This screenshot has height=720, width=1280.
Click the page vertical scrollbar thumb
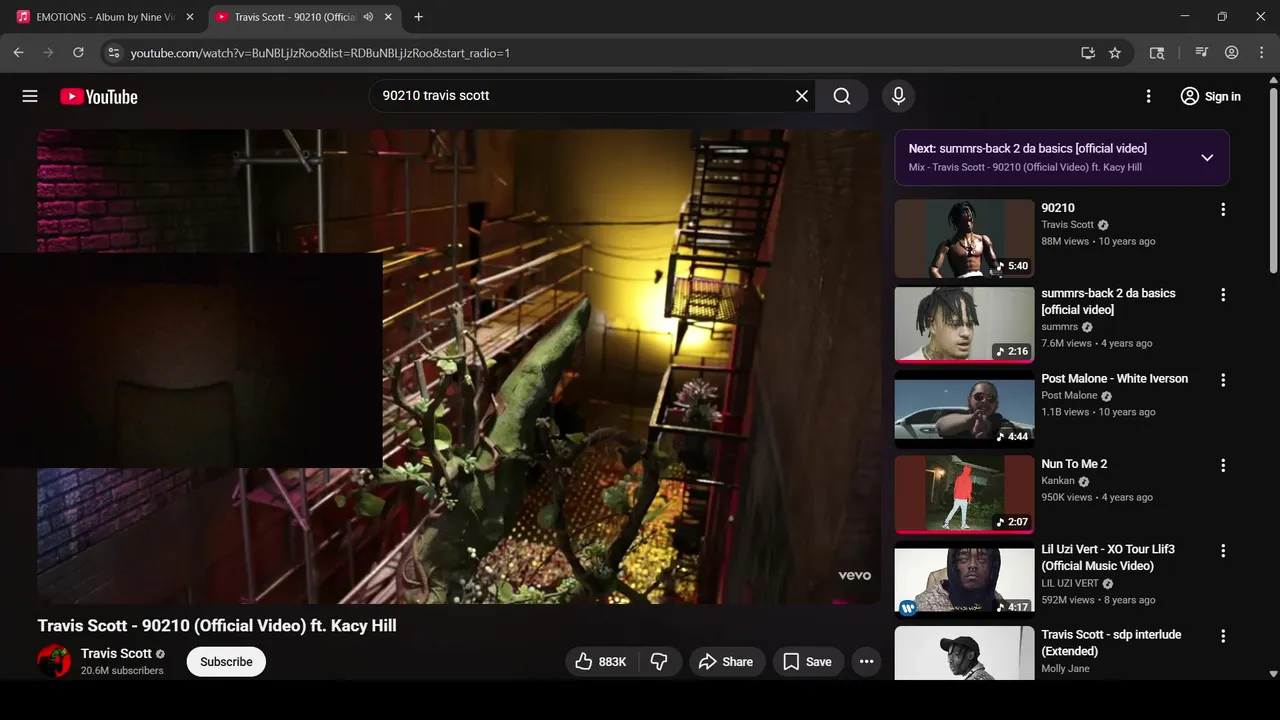[1273, 180]
